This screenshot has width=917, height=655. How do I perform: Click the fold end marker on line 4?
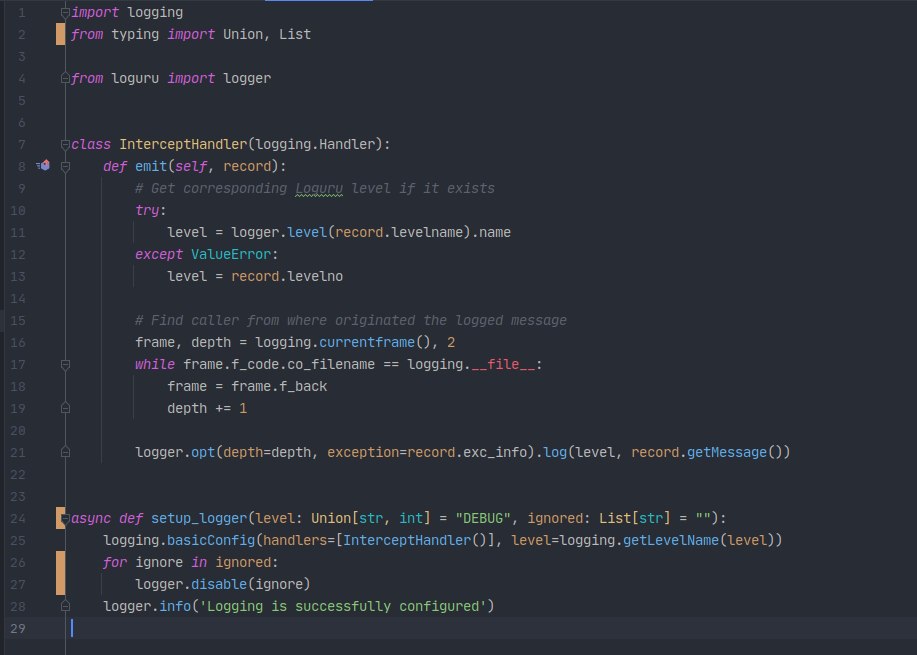(66, 78)
